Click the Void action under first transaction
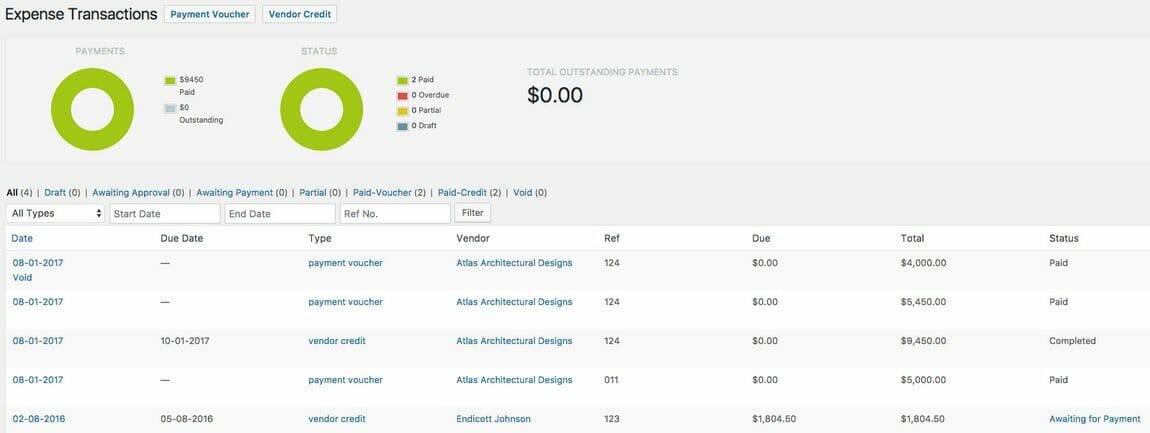The image size is (1150, 433). 22,278
